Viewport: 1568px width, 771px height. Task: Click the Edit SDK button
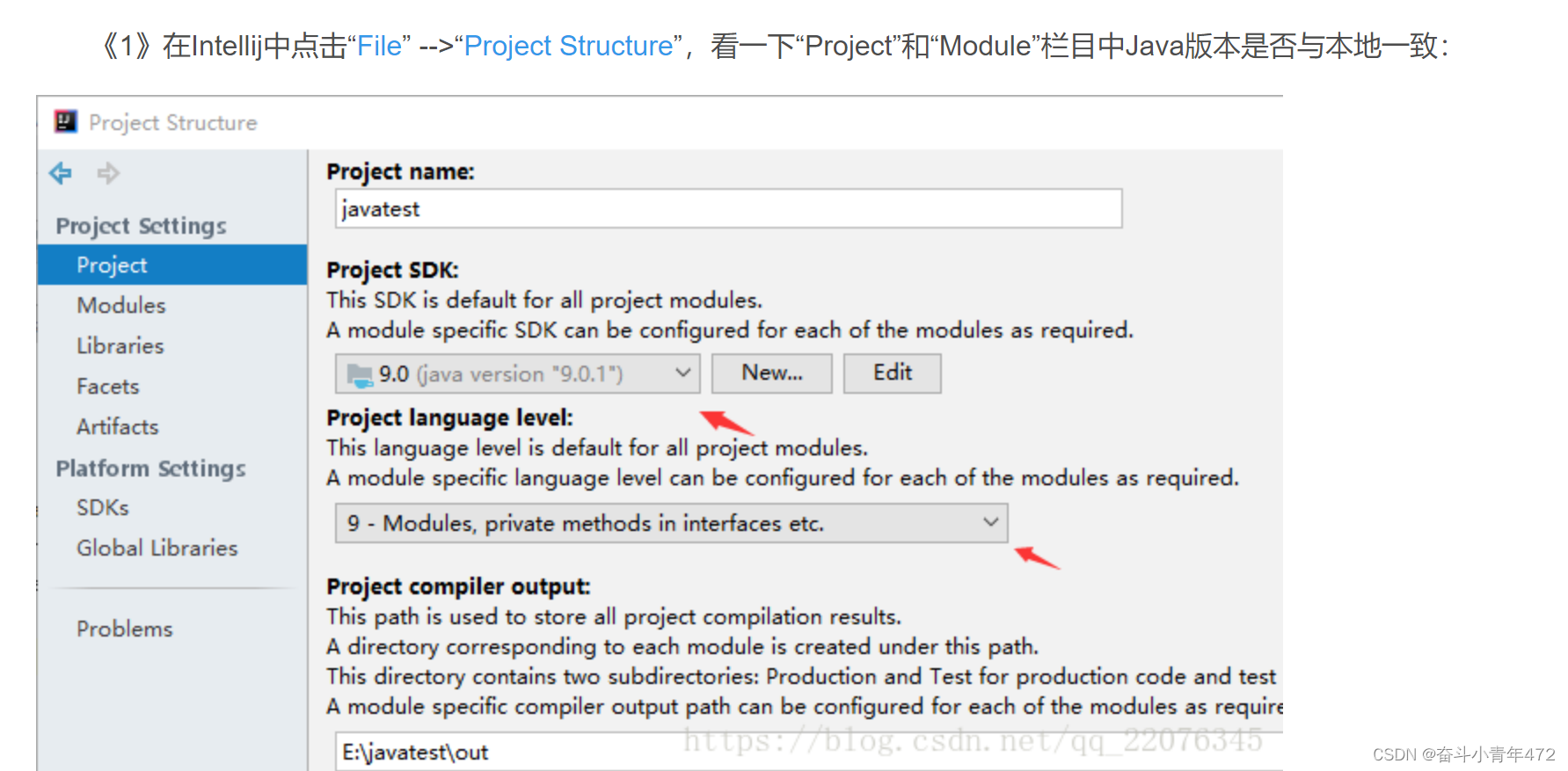point(892,373)
